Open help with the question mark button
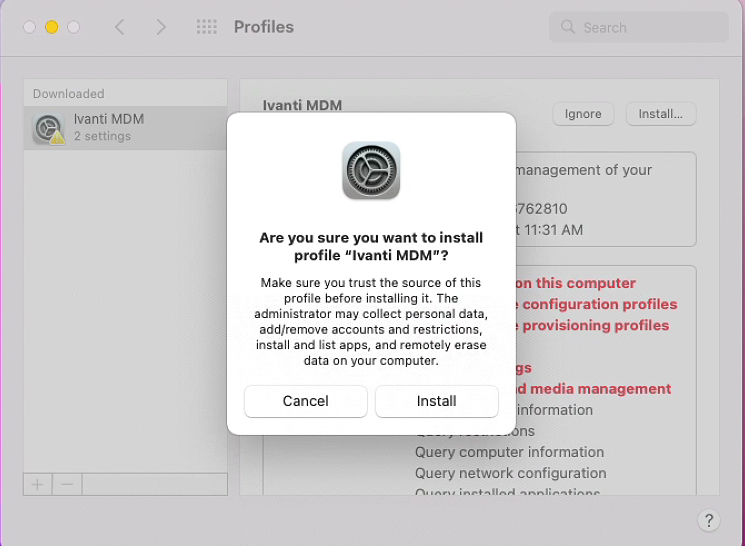Screen dimensions: 745x546 [x=709, y=520]
